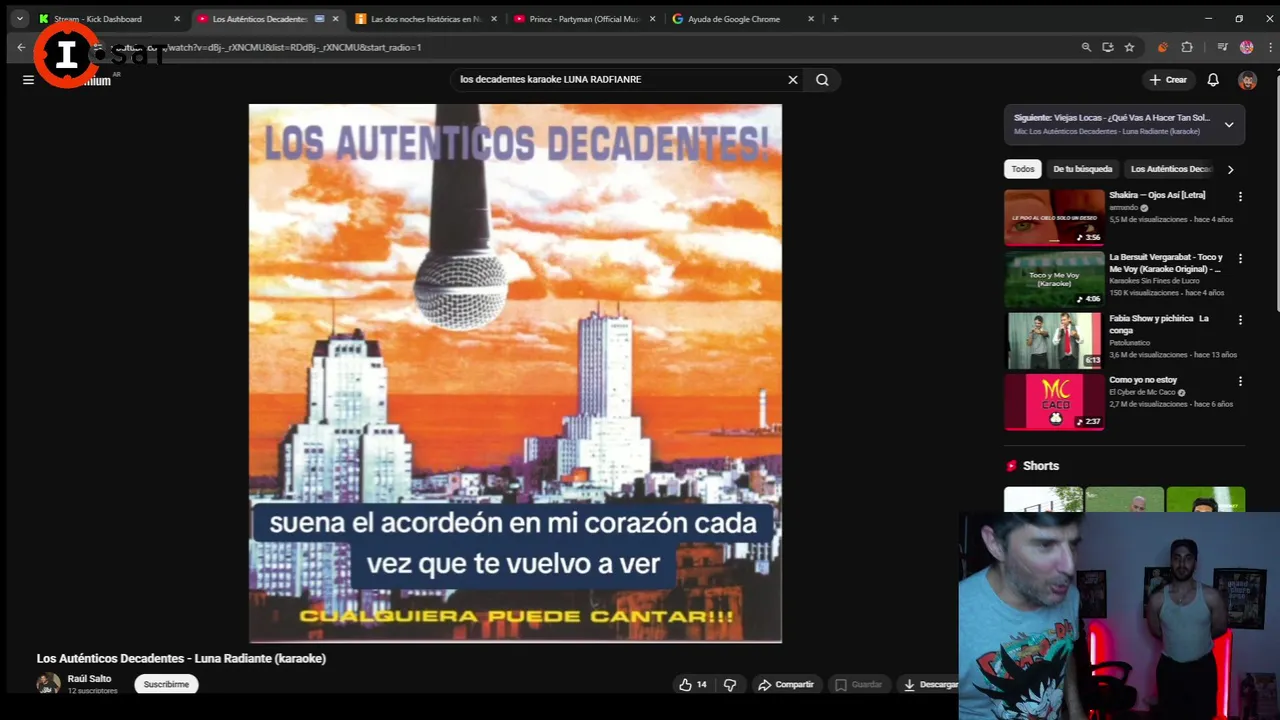
Task: Open Shakira Ojos Así video thumbnail
Action: (x=1054, y=217)
